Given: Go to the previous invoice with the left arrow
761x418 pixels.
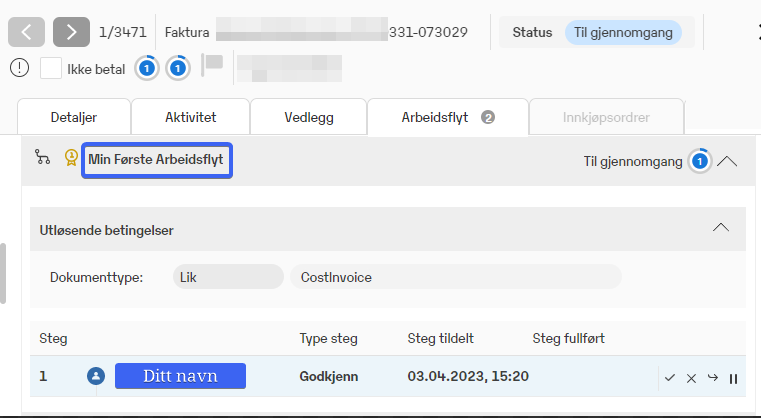Looking at the screenshot, I should click(x=27, y=32).
